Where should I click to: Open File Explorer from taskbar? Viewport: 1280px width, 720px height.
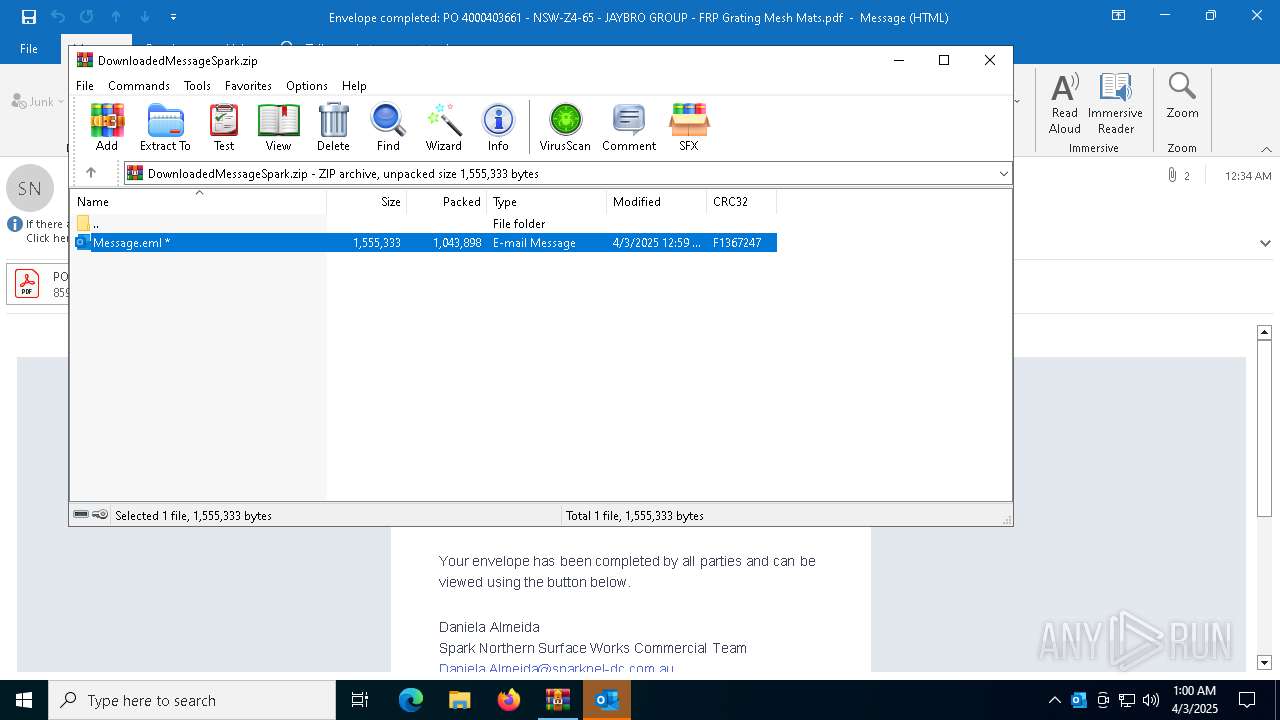point(460,700)
